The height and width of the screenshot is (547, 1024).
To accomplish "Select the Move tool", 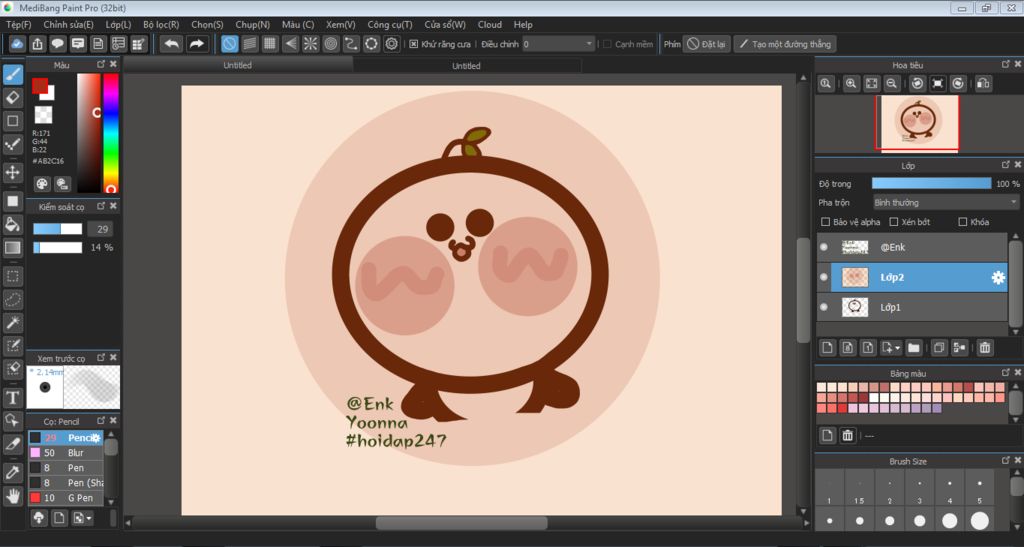I will (12, 172).
